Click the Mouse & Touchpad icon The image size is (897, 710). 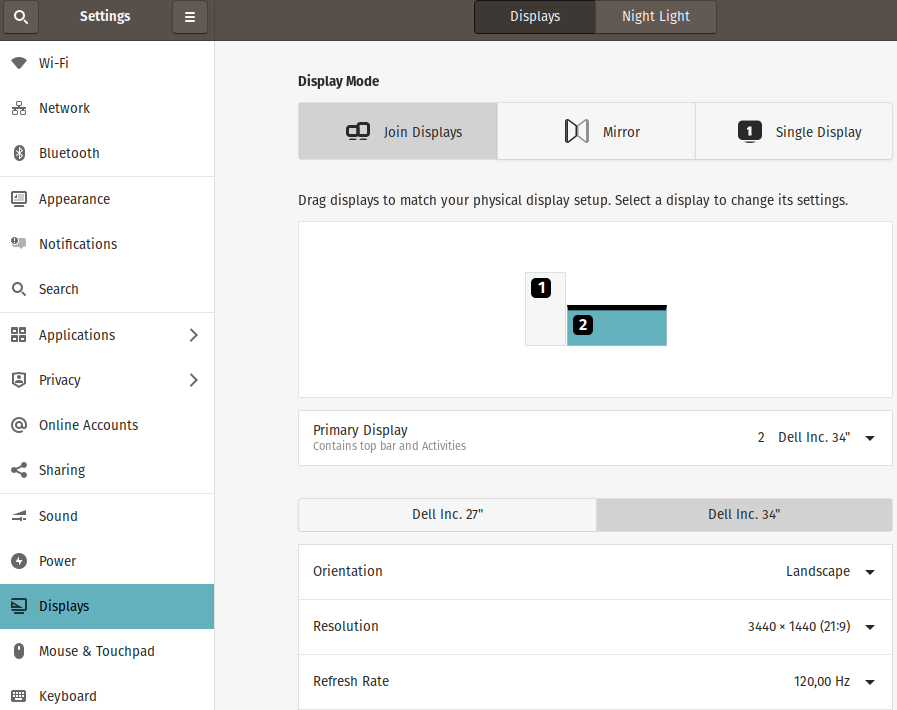tap(19, 651)
